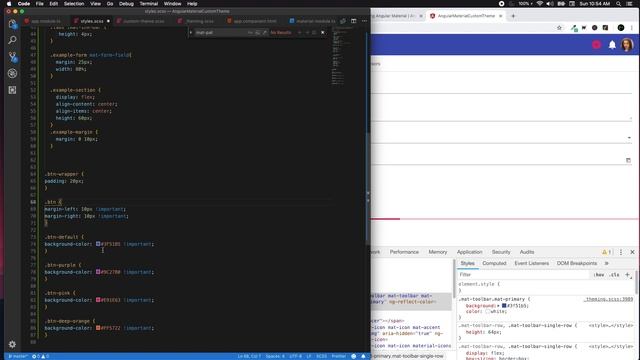Open the Performance tab in DevTools
The width and height of the screenshot is (640, 360).
click(404, 252)
